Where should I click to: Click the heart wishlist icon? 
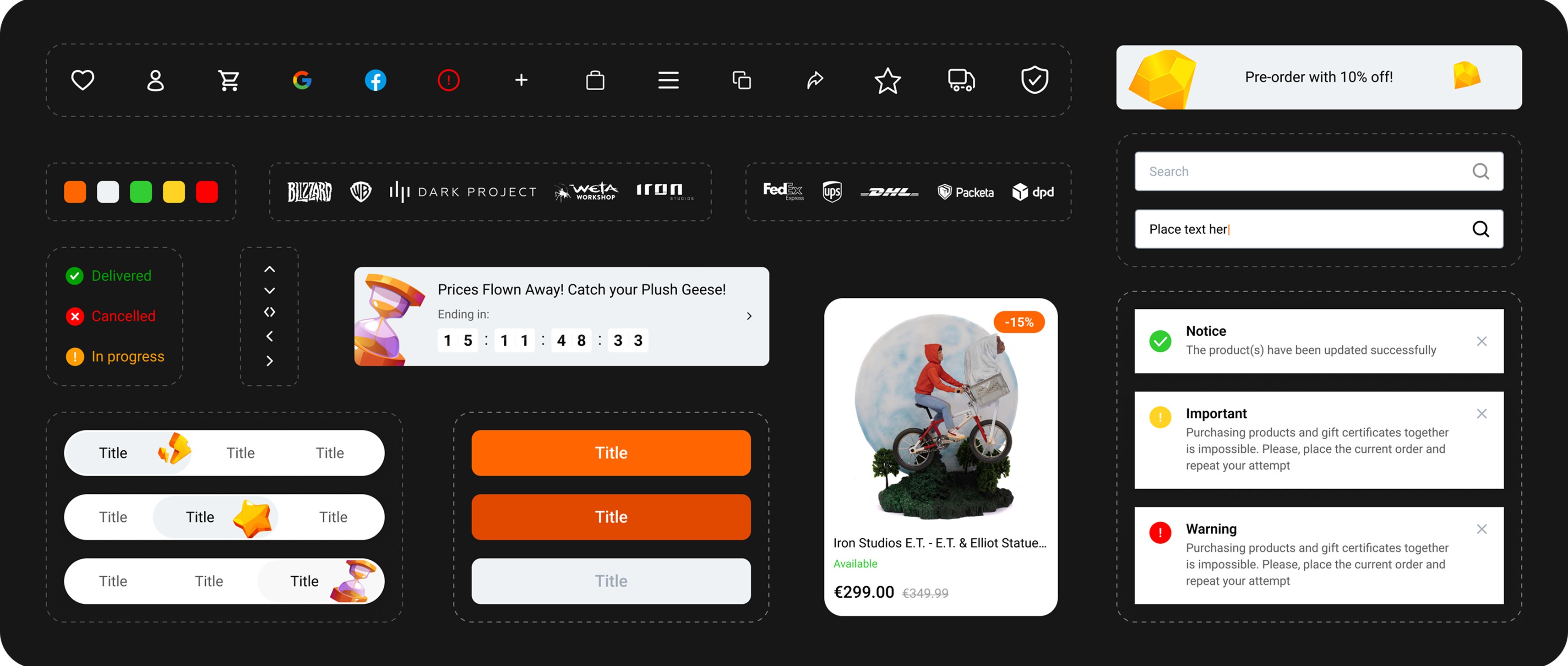click(x=83, y=80)
